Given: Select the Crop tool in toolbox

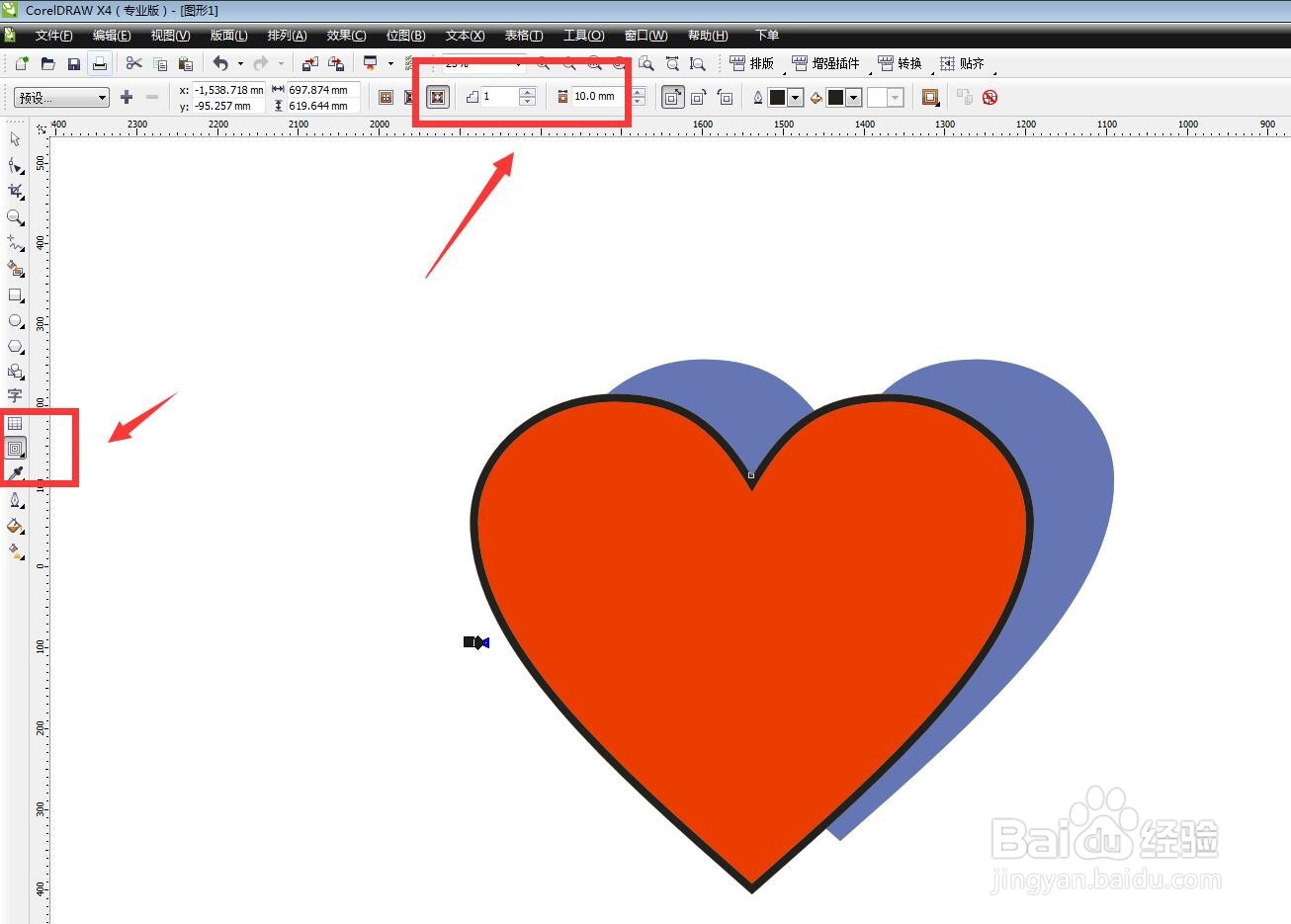Looking at the screenshot, I should click(x=15, y=191).
